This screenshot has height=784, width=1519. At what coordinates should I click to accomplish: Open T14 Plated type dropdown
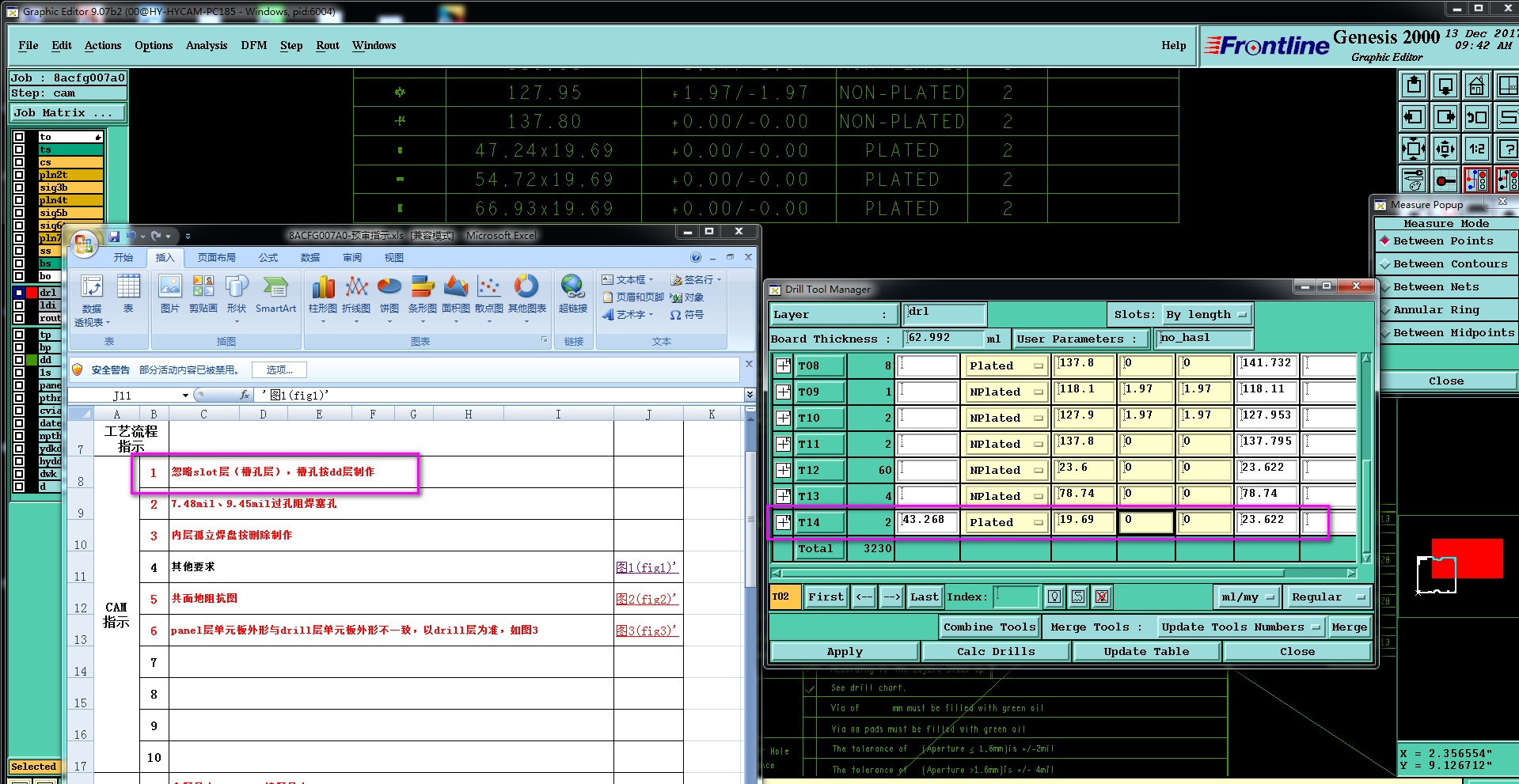[1007, 522]
